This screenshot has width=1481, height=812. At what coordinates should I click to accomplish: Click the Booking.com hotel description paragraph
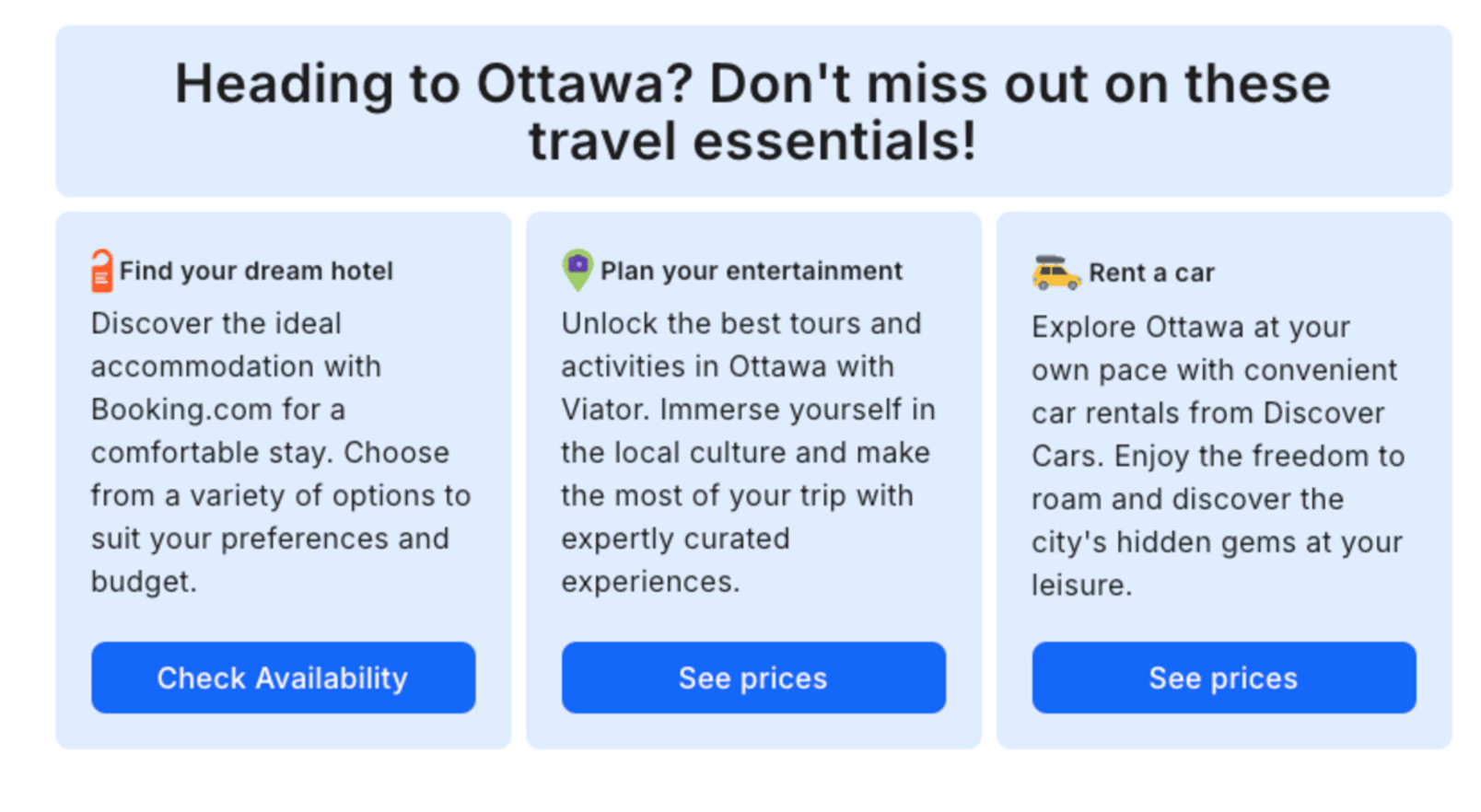pos(281,452)
